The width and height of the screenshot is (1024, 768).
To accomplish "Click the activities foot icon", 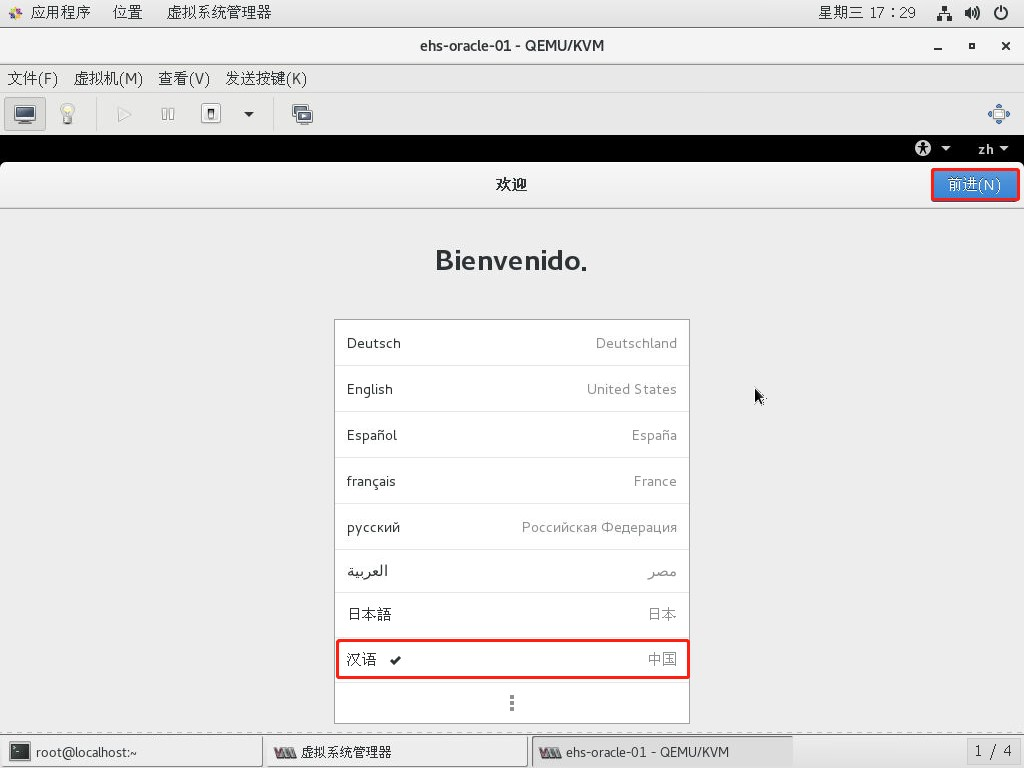I will pos(15,12).
